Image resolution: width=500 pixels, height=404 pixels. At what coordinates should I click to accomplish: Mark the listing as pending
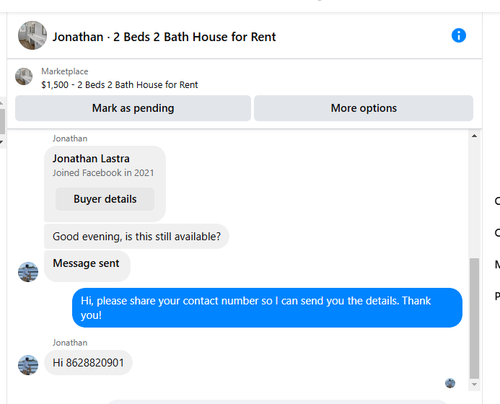(133, 108)
